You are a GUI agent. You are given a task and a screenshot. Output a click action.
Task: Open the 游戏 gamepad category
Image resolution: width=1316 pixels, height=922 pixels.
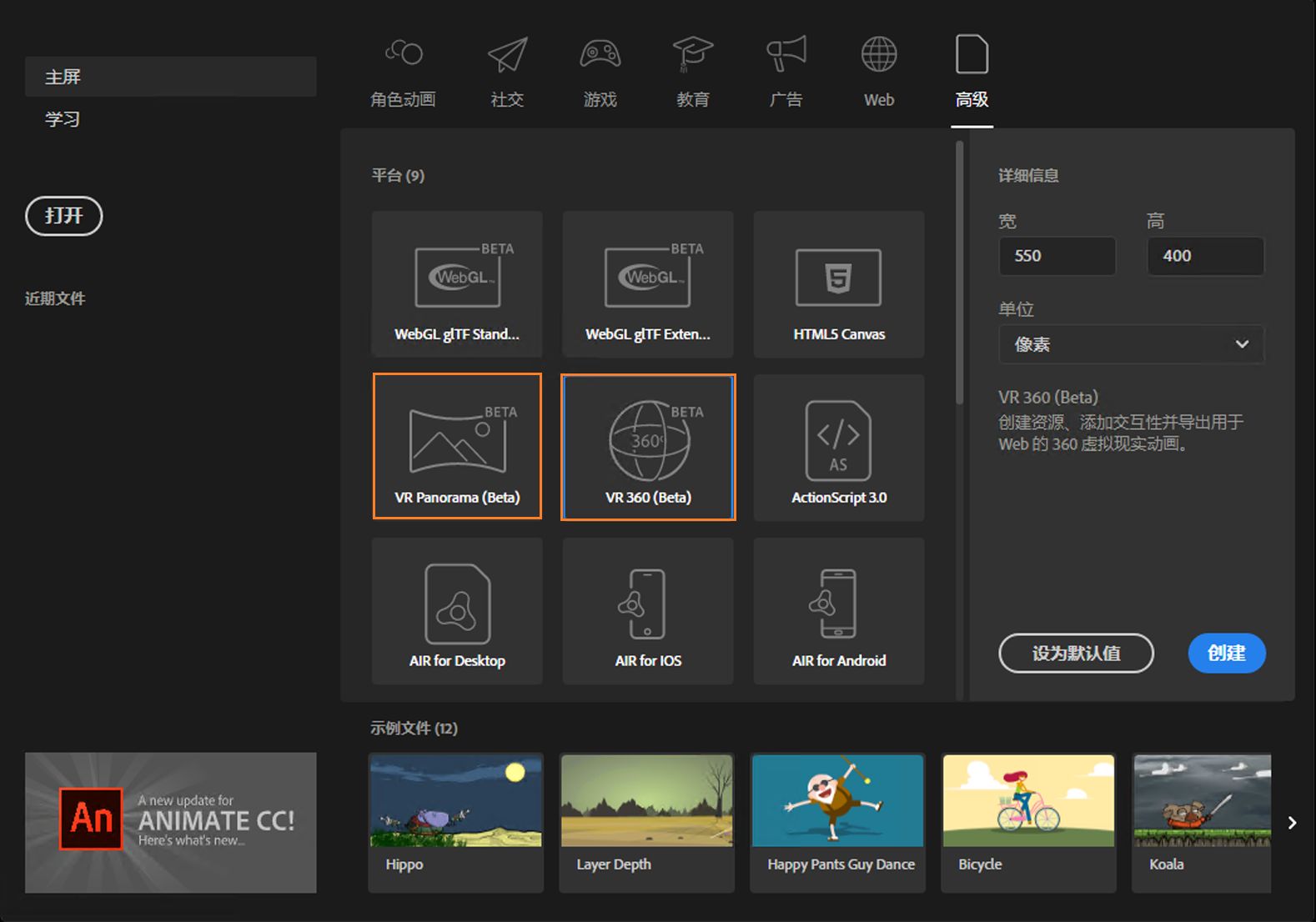(x=600, y=73)
